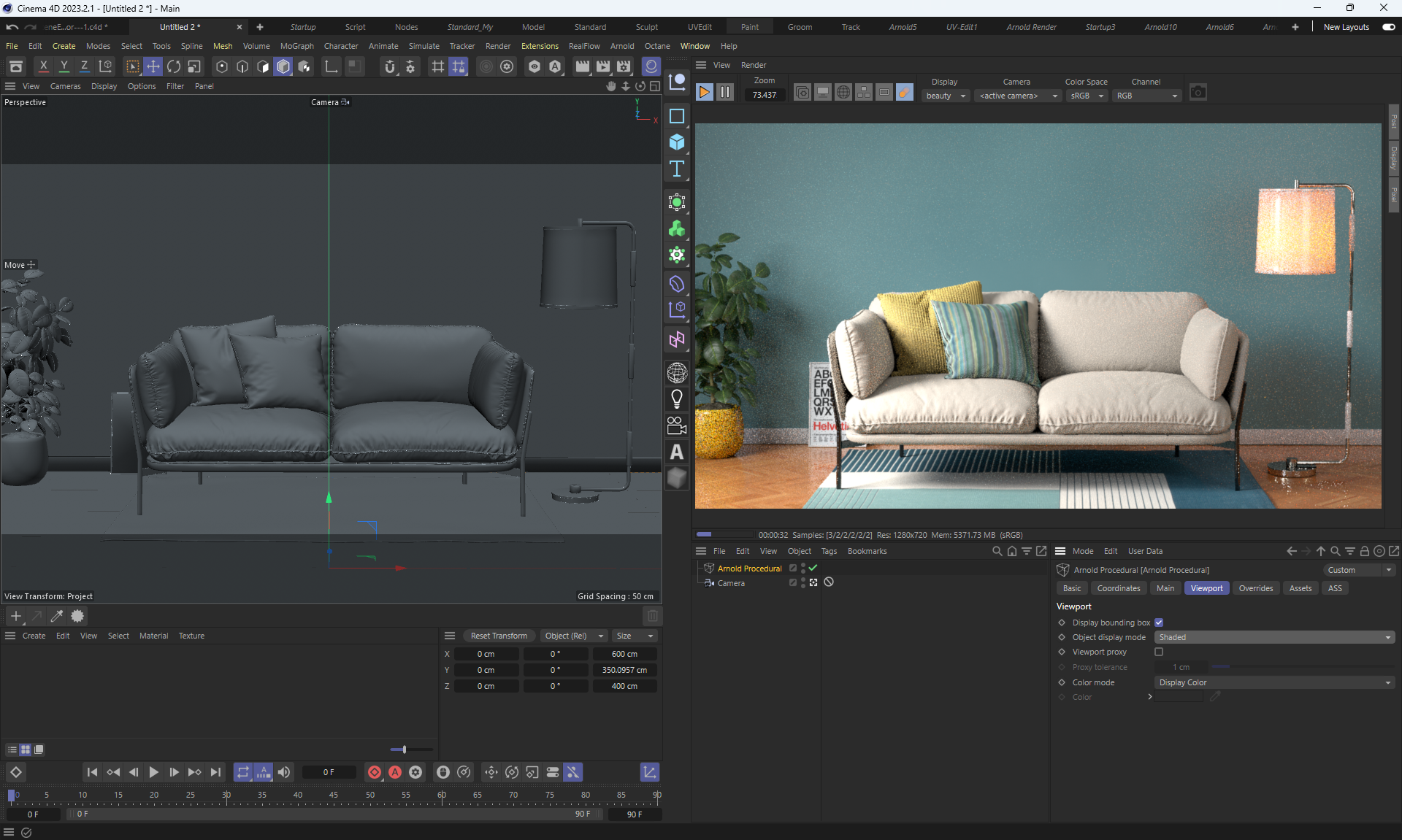The width and height of the screenshot is (1402, 840).
Task: Start the Arnold IPR render play button
Action: pos(705,93)
